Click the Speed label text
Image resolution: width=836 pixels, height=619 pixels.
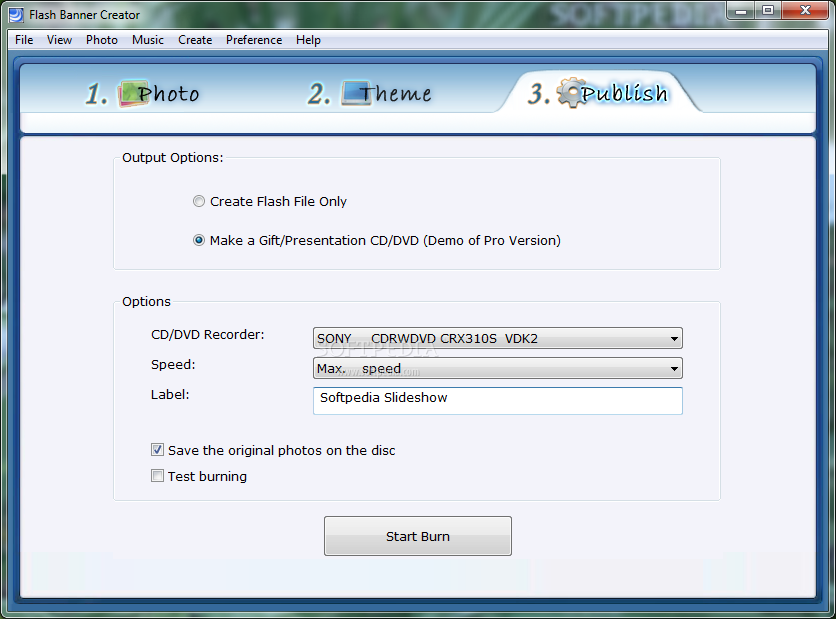click(173, 365)
